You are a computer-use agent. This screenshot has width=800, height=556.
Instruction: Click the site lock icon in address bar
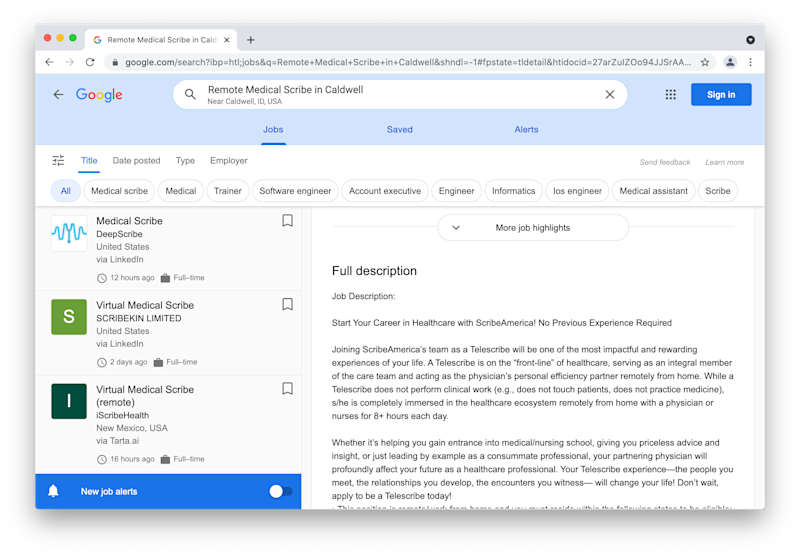click(x=115, y=62)
